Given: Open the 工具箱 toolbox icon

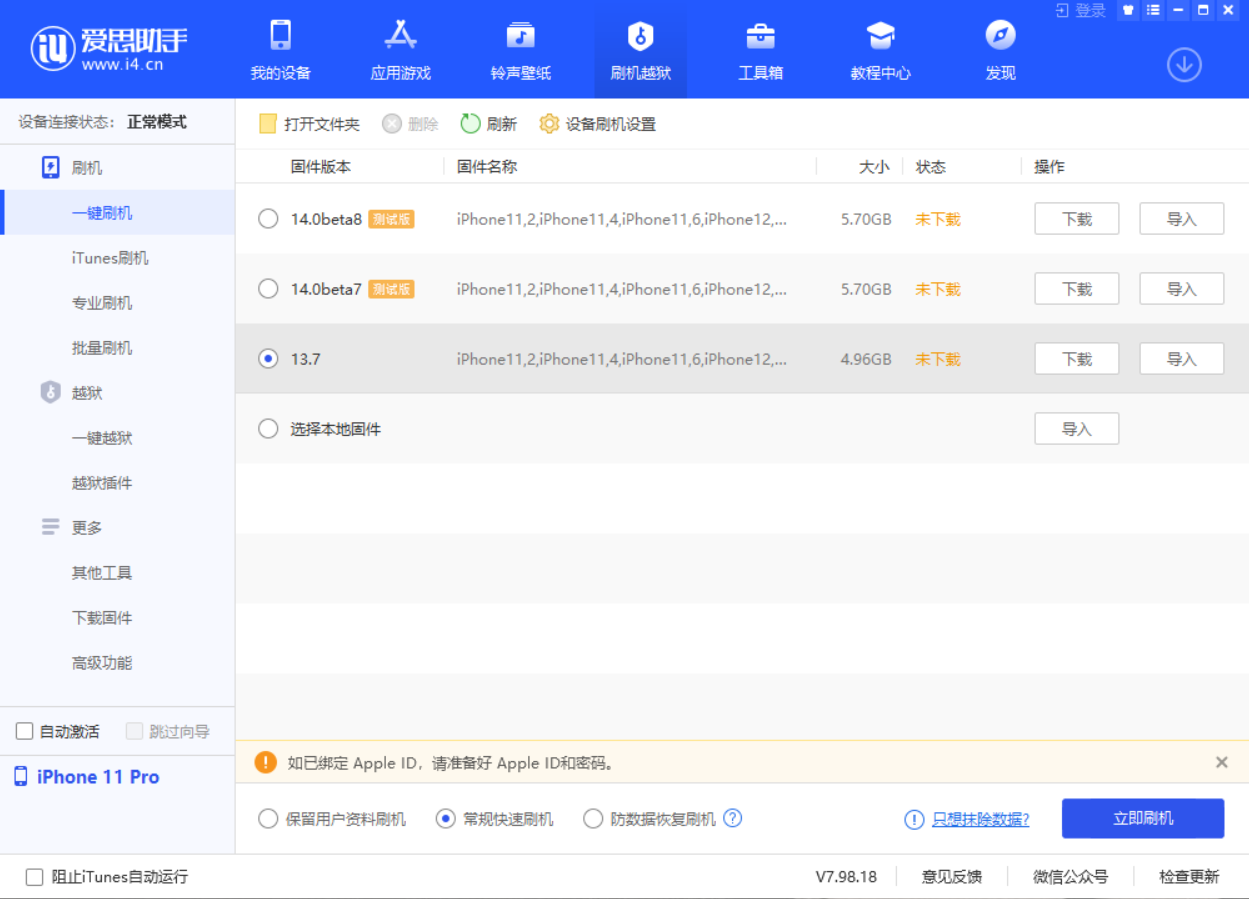Looking at the screenshot, I should coord(760,37).
